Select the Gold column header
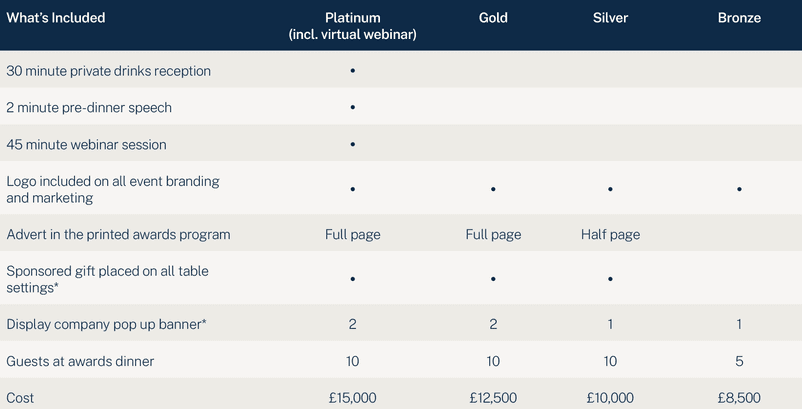Screen dimensions: 802x409 [493, 18]
